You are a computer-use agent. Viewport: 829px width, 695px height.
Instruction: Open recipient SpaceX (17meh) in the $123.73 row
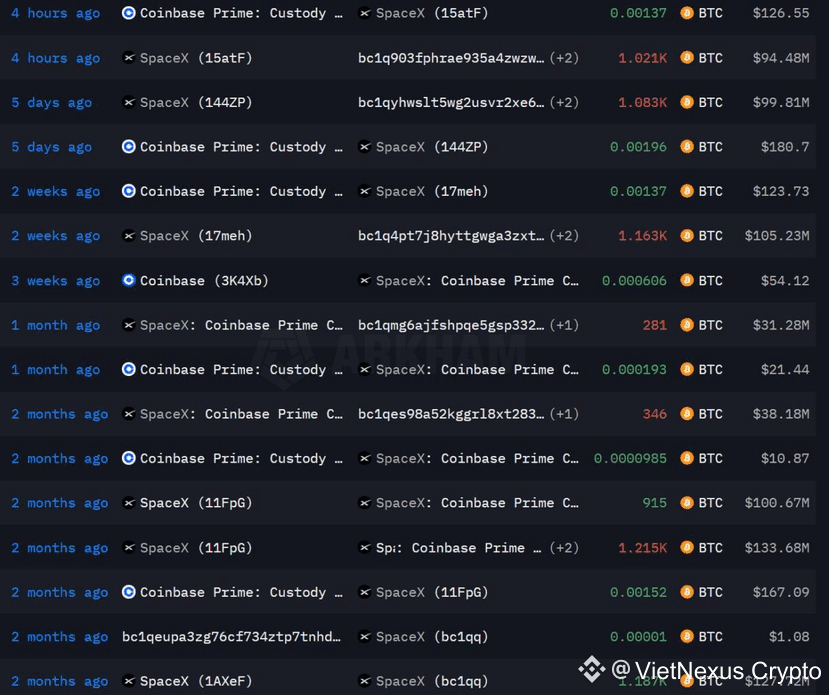[x=432, y=191]
